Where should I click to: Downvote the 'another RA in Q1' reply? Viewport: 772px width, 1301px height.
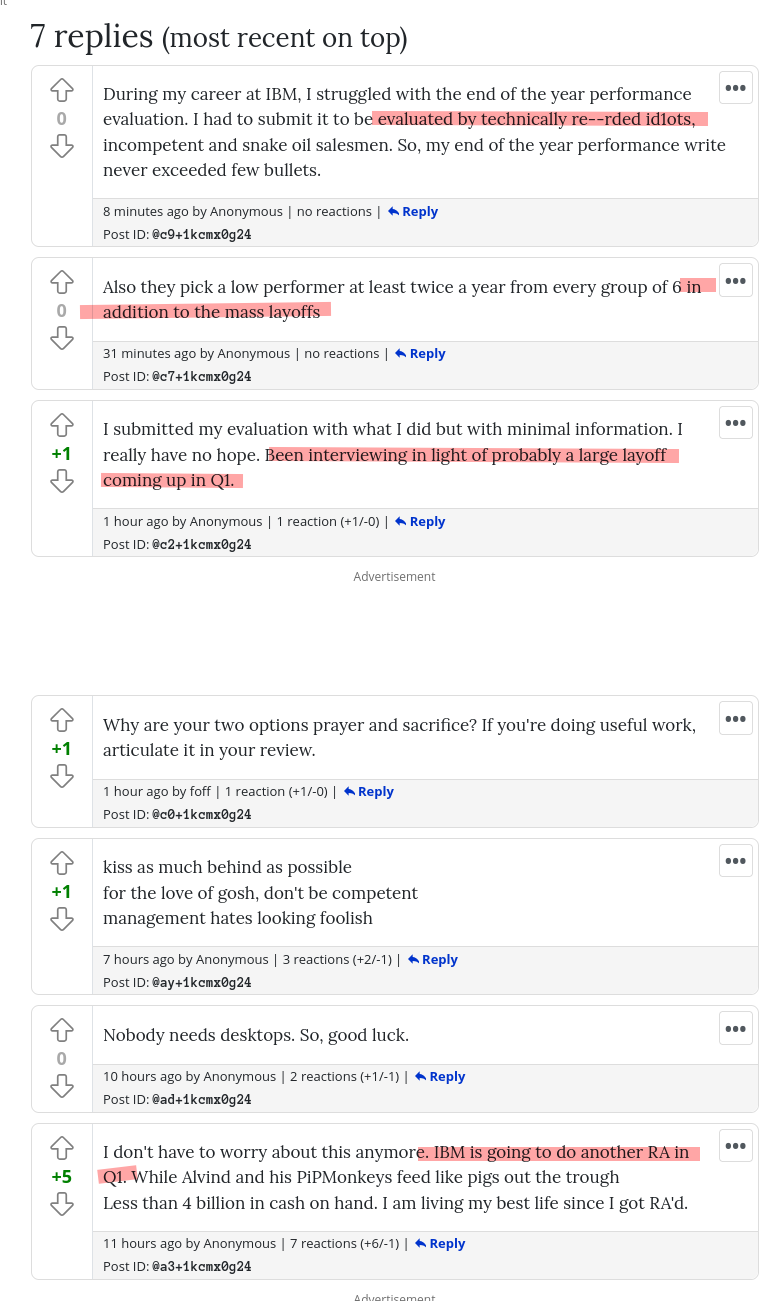(x=62, y=1204)
